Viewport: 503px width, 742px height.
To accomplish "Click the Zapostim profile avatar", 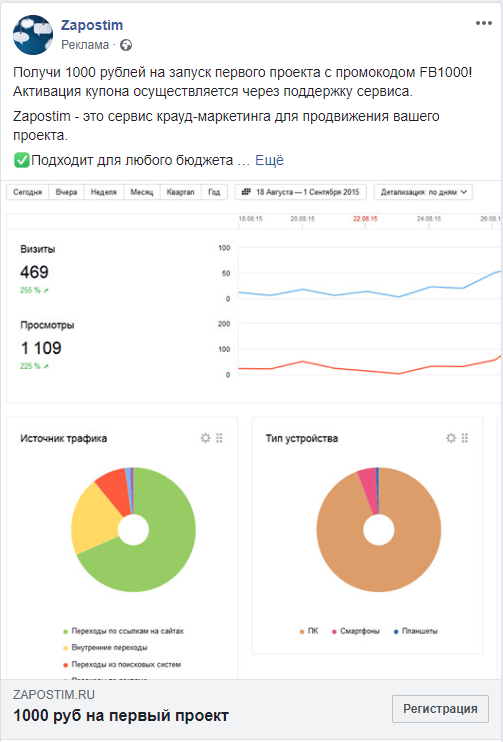I will pos(33,35).
